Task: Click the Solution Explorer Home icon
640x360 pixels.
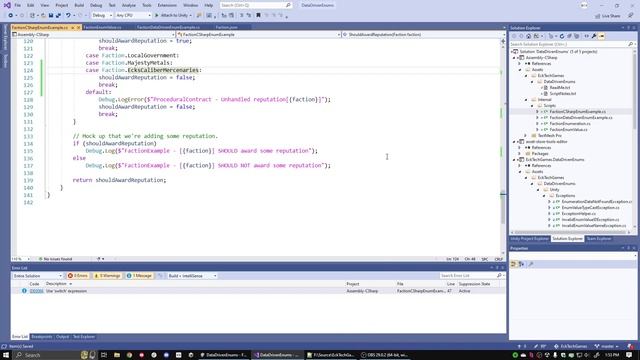Action: 529,36
